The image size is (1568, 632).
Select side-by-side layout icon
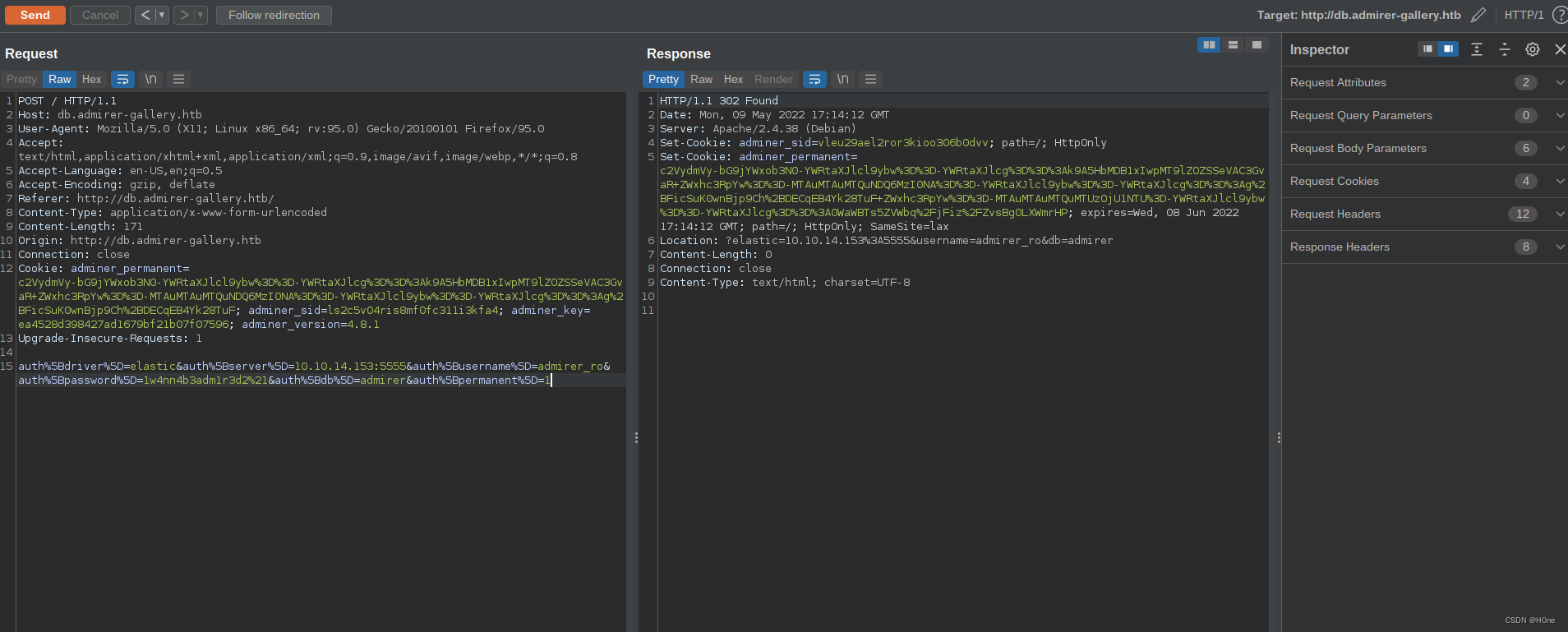pos(1209,44)
